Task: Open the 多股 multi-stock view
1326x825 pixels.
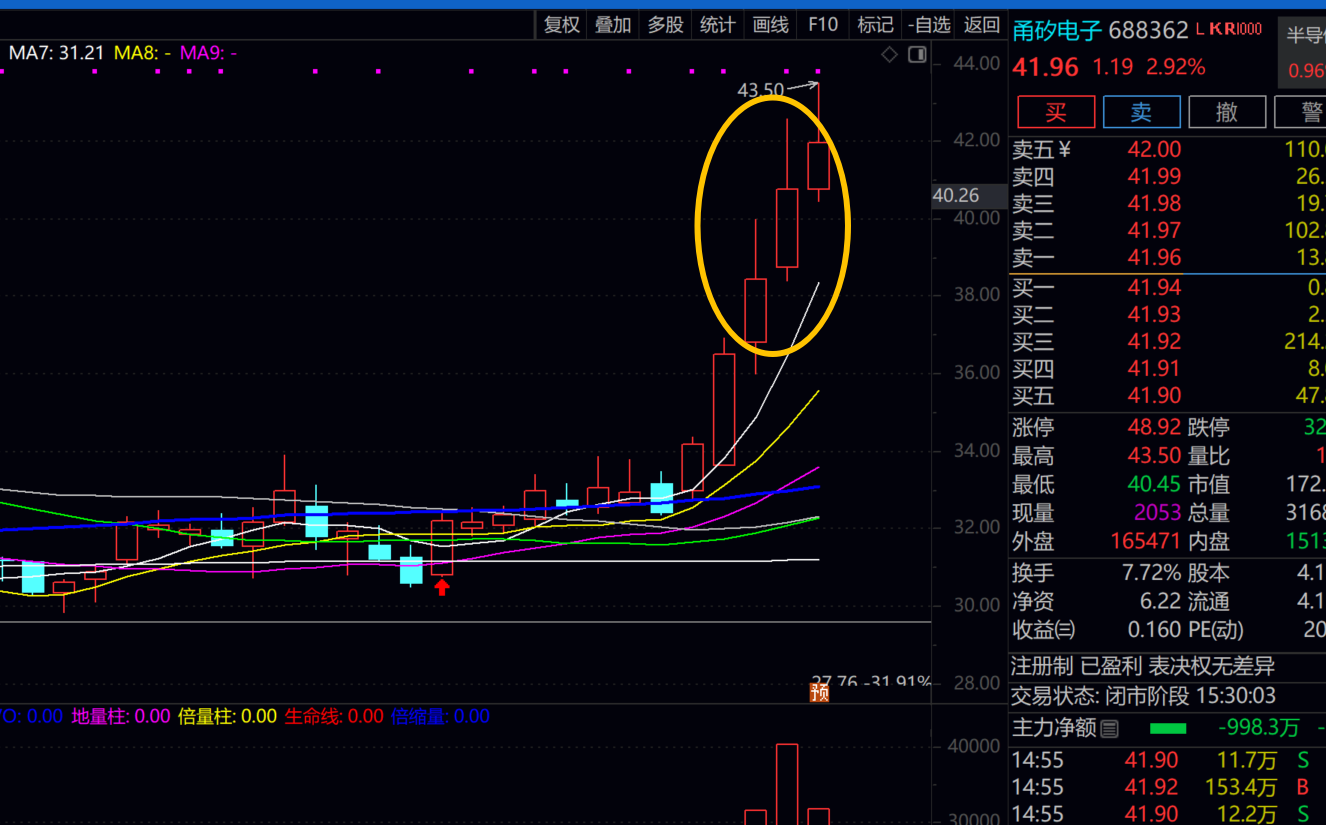Action: pos(665,25)
